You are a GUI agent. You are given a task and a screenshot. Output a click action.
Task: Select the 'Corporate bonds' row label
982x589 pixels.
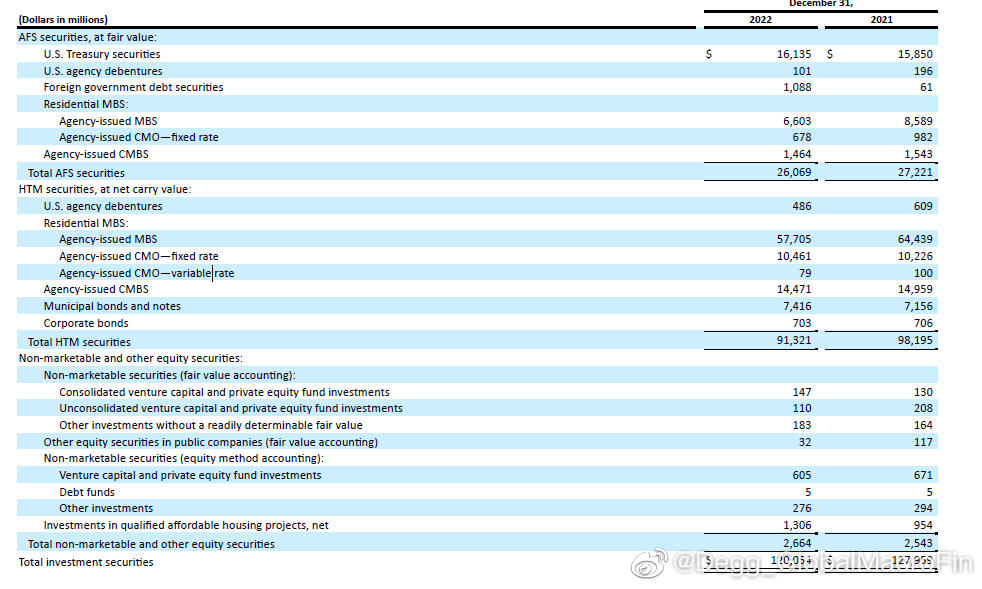click(86, 323)
